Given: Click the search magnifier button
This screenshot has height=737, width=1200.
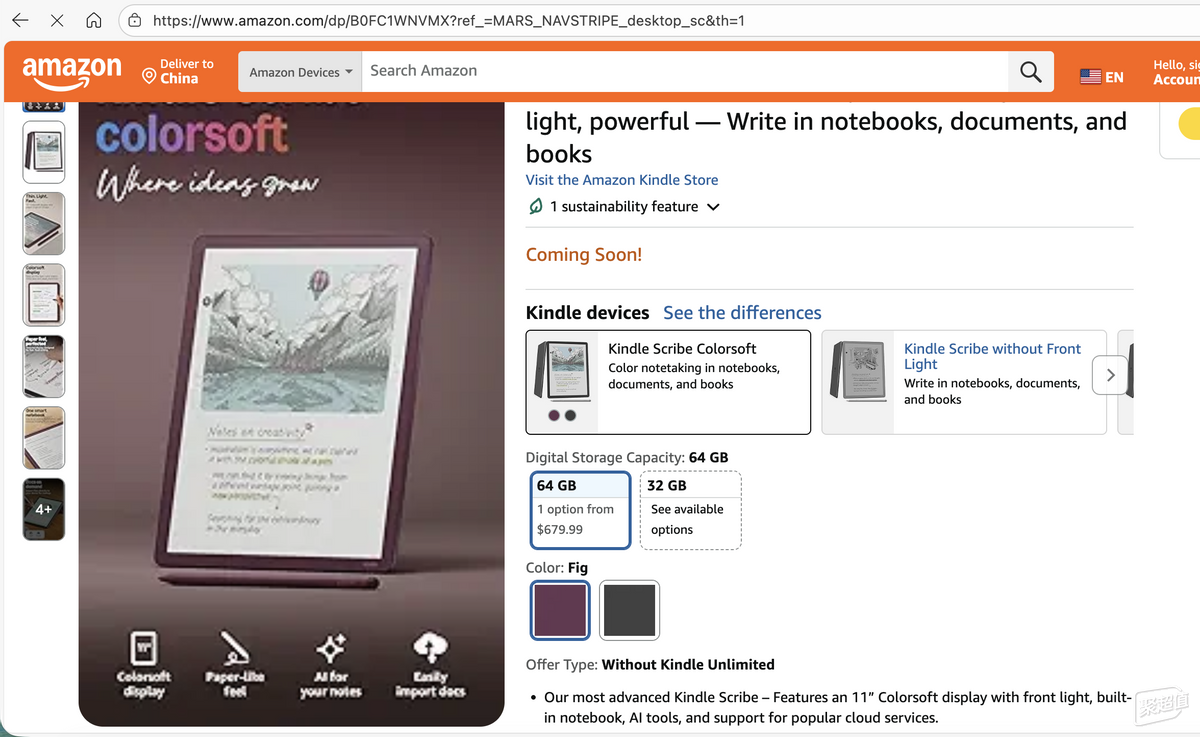Looking at the screenshot, I should coord(1030,72).
